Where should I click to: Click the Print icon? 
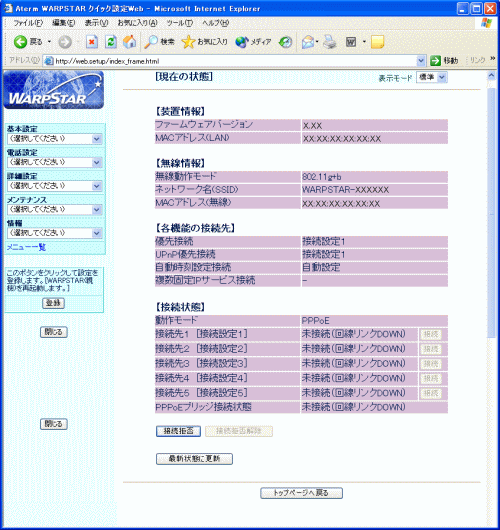[x=330, y=42]
